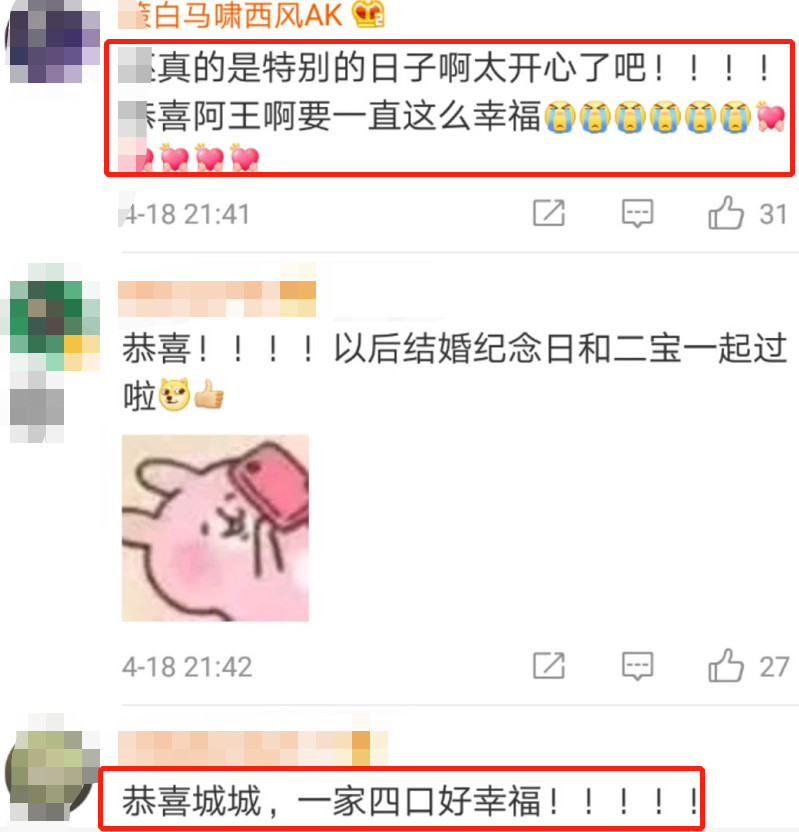Share the comment posted at 21:42
The width and height of the screenshot is (799, 832).
[549, 666]
